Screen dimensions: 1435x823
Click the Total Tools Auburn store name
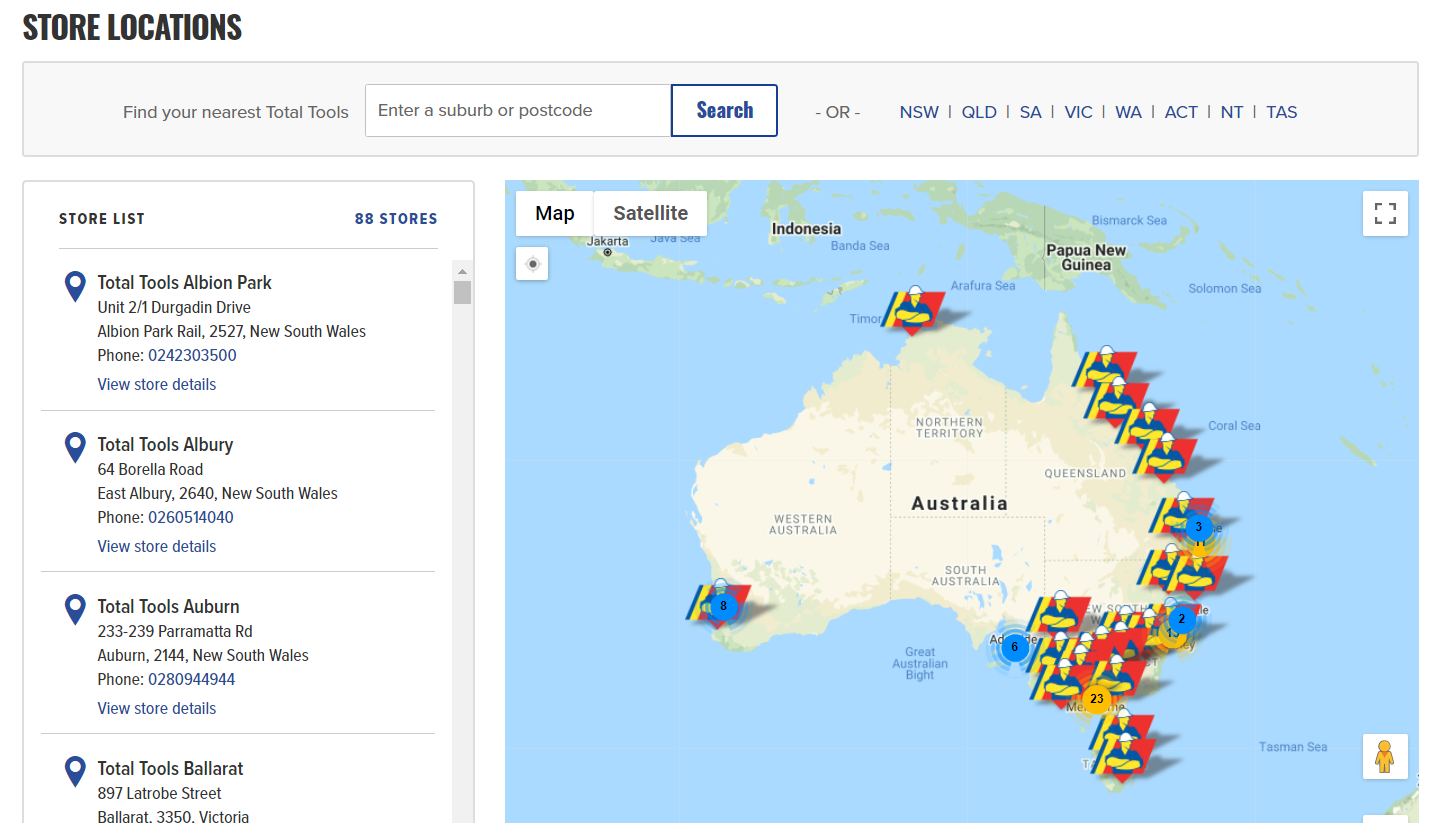tap(168, 607)
